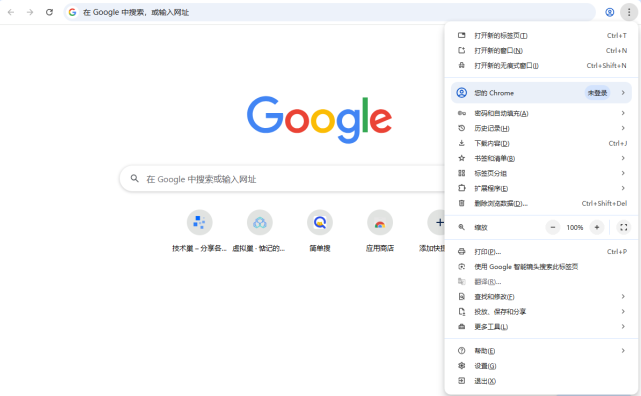Expand the extensions submenu arrow
Screen dimensions: 641x396
point(623,188)
